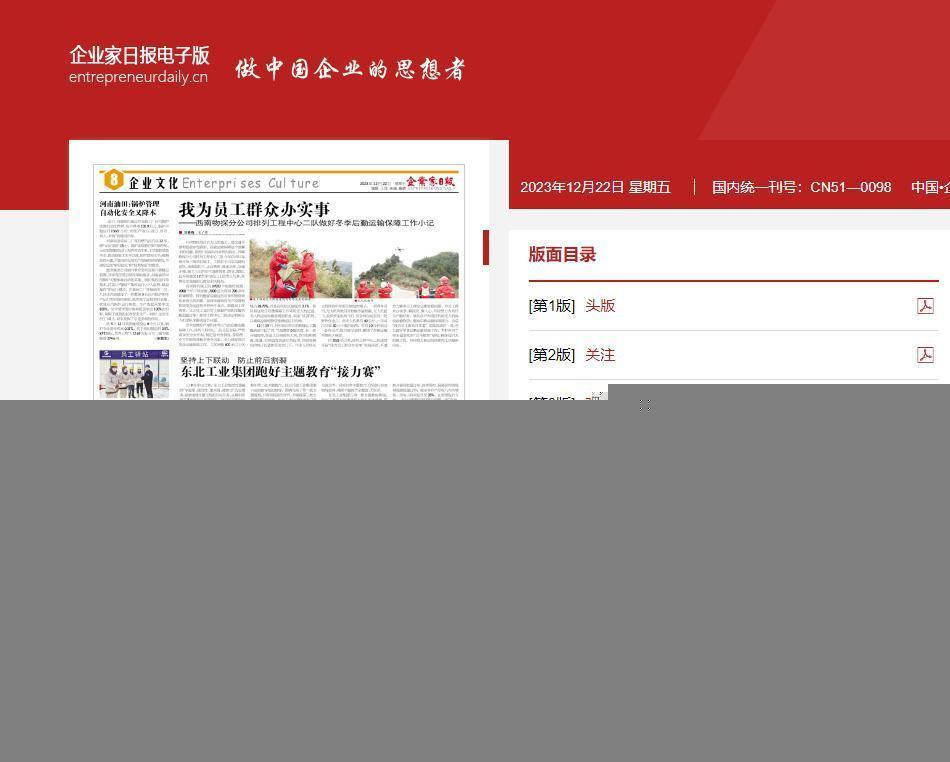Click the hillside drone photo with red-suited workers
The height and width of the screenshot is (762, 950).
[x=407, y=268]
